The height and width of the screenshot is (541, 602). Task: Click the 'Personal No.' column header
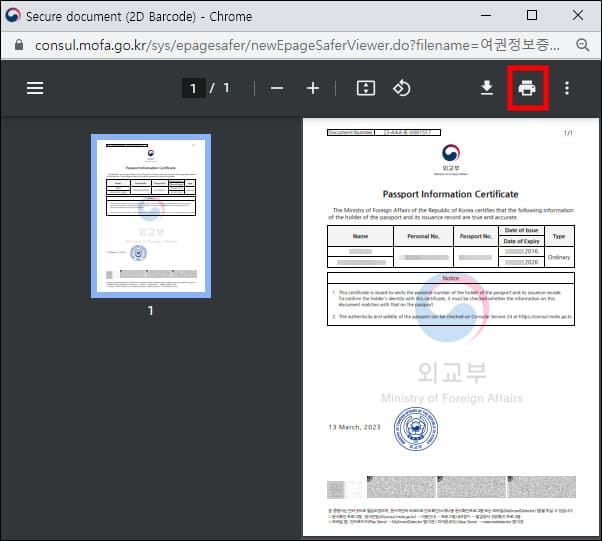coord(423,236)
